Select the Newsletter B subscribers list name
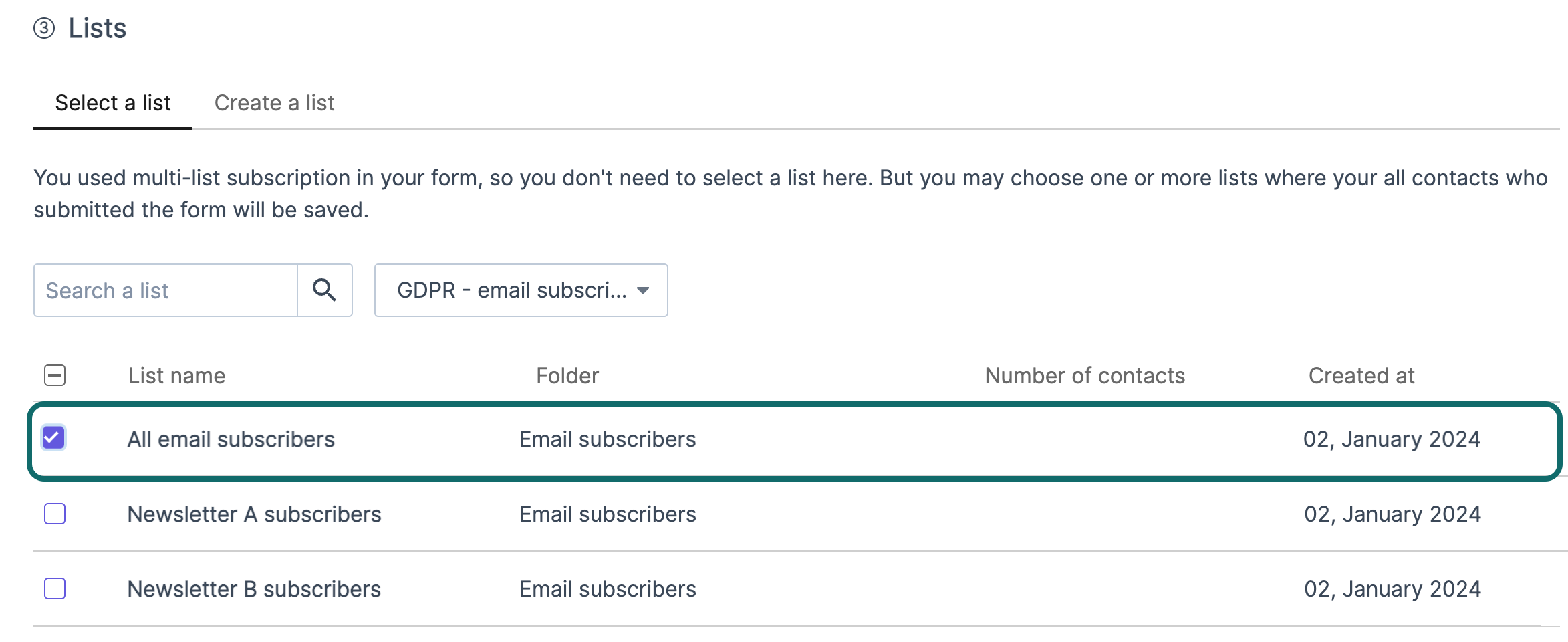The height and width of the screenshot is (642, 1568). [254, 589]
